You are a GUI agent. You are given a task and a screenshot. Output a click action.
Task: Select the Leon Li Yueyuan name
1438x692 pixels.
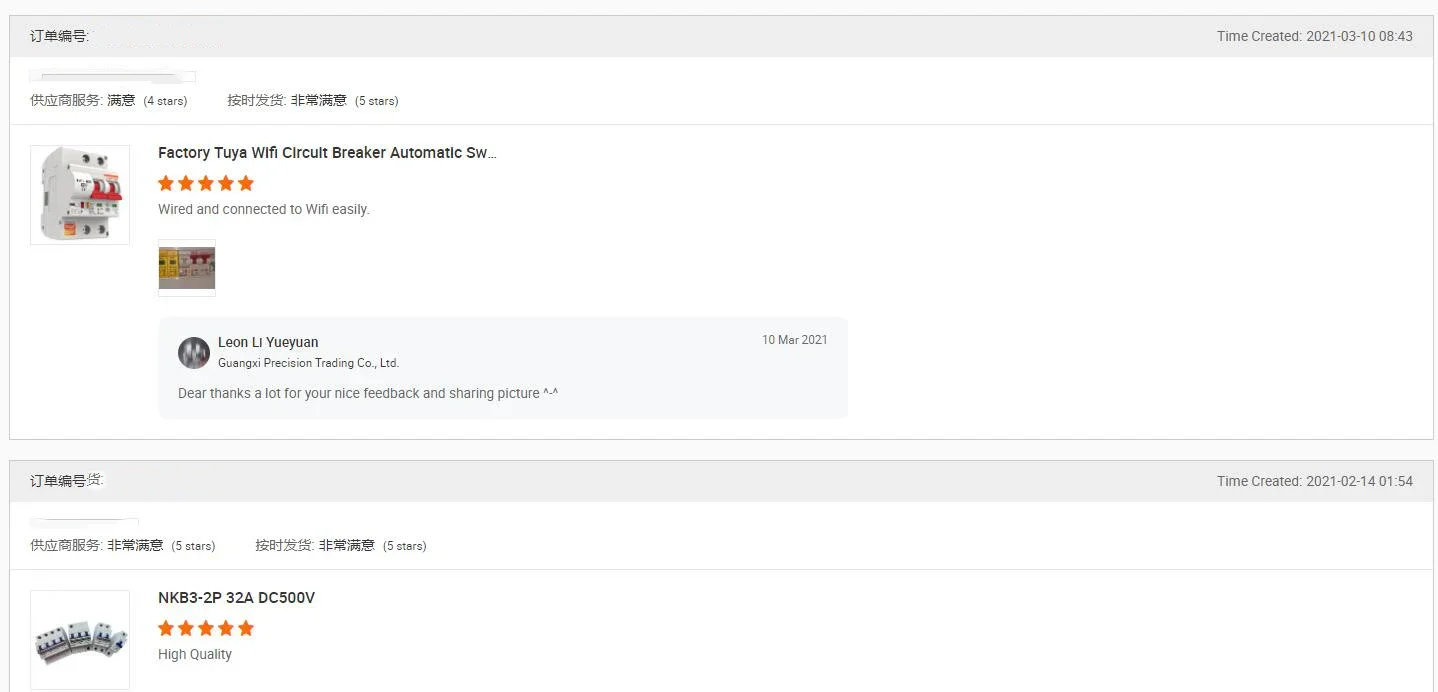268,342
